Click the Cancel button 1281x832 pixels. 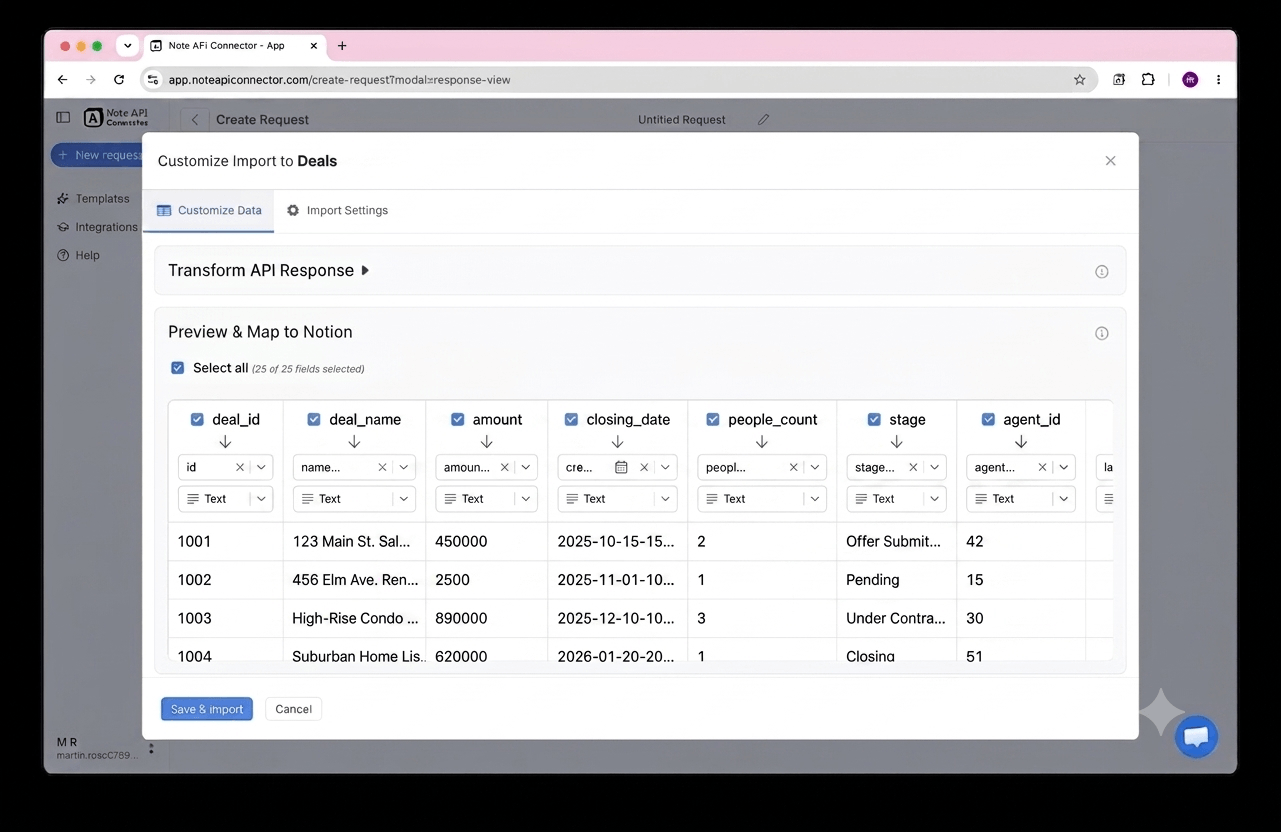tap(293, 709)
